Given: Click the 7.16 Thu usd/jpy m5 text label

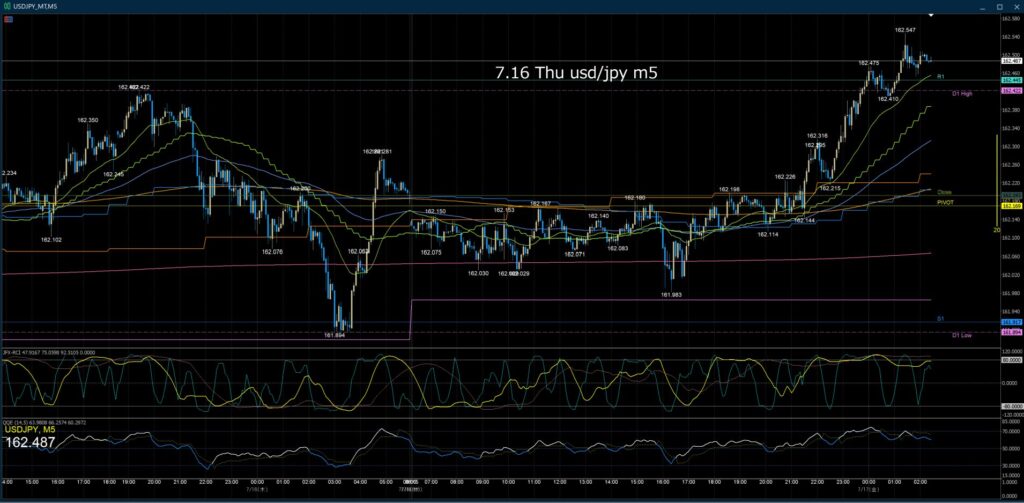Looking at the screenshot, I should (x=577, y=73).
